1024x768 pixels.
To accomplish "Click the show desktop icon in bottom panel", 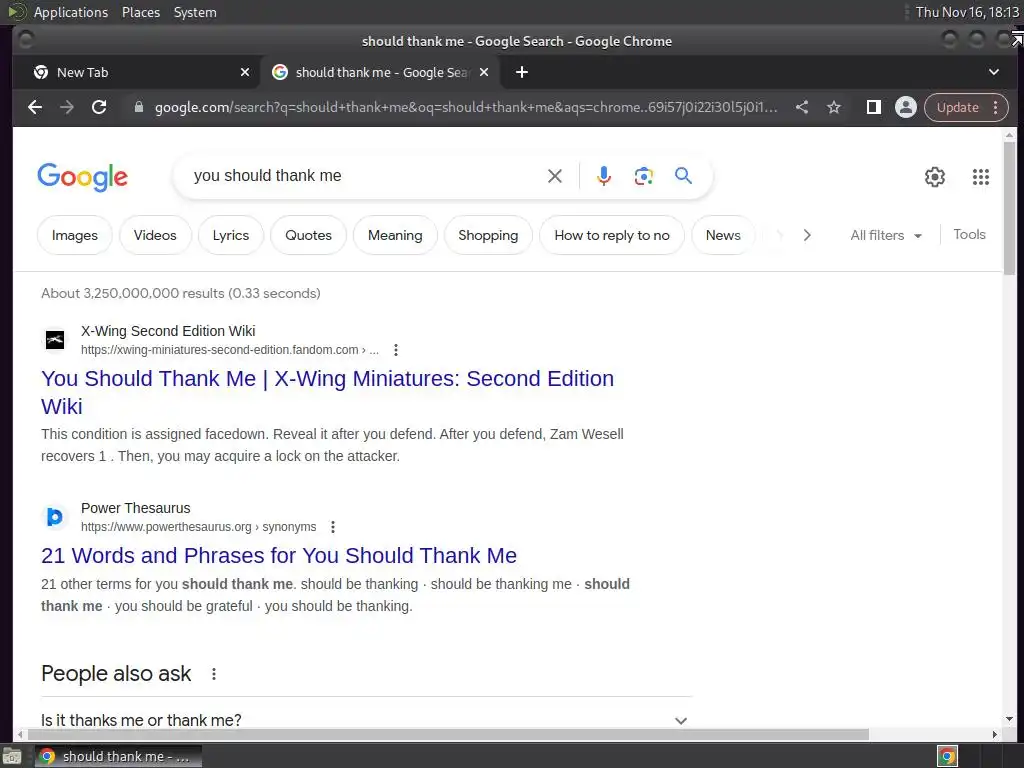I will coord(12,757).
